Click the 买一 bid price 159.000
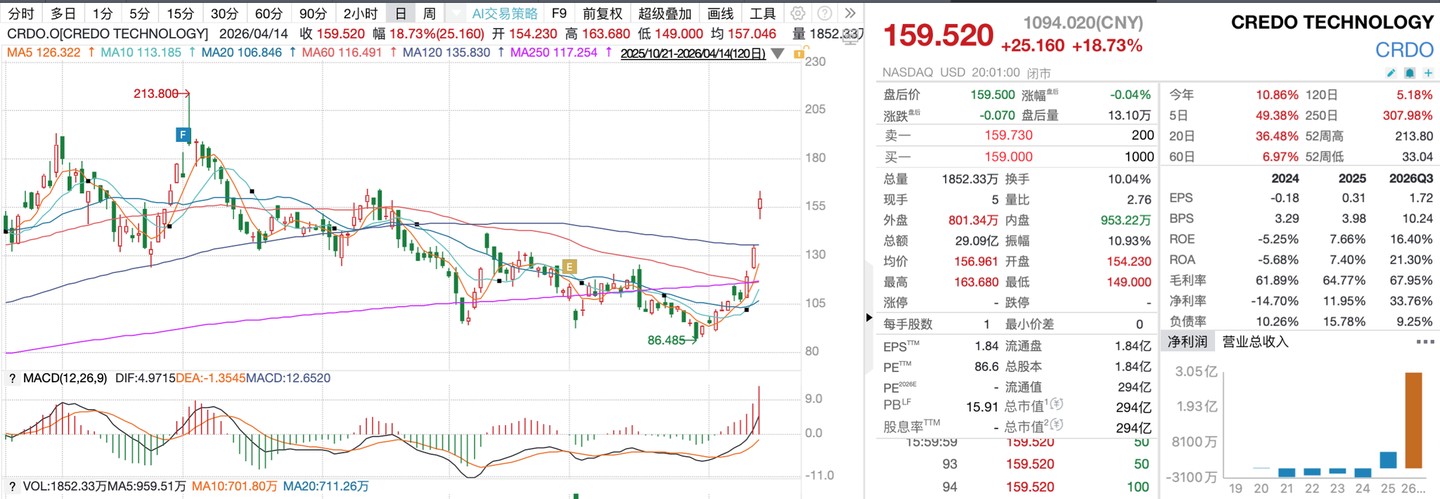Image resolution: width=1440 pixels, height=499 pixels. click(1009, 156)
